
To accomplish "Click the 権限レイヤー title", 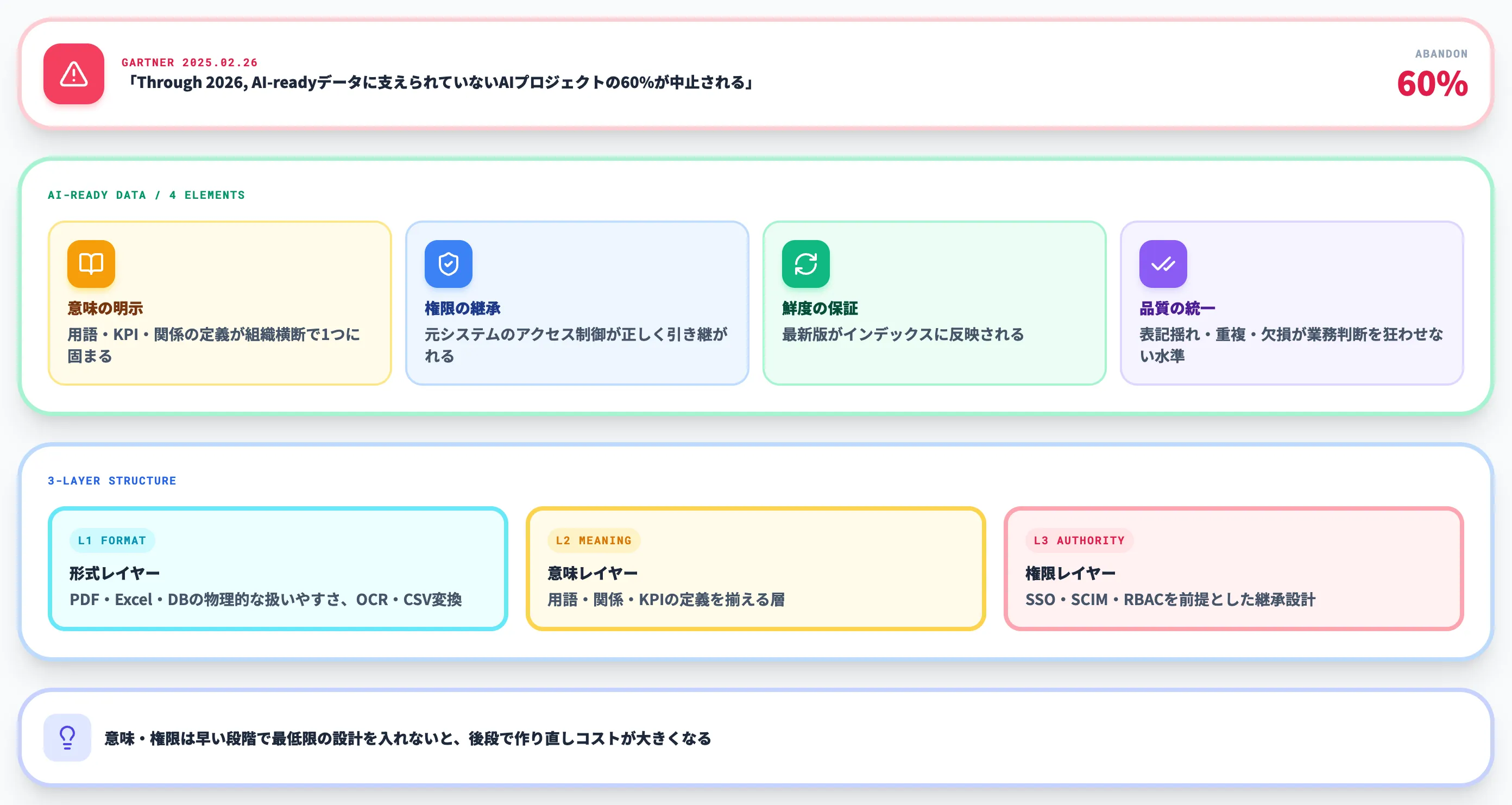I will [1070, 573].
